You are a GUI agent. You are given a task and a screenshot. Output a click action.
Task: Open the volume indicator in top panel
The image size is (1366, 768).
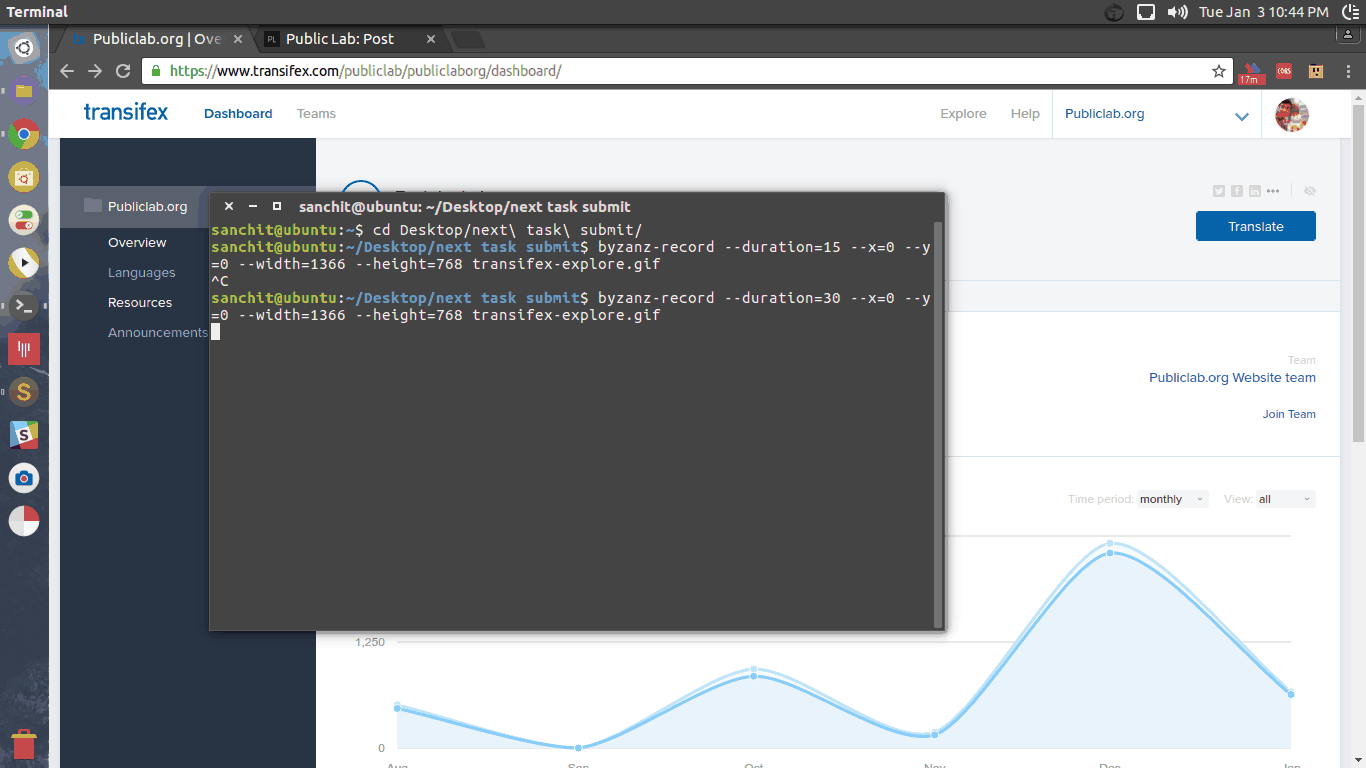point(1178,12)
